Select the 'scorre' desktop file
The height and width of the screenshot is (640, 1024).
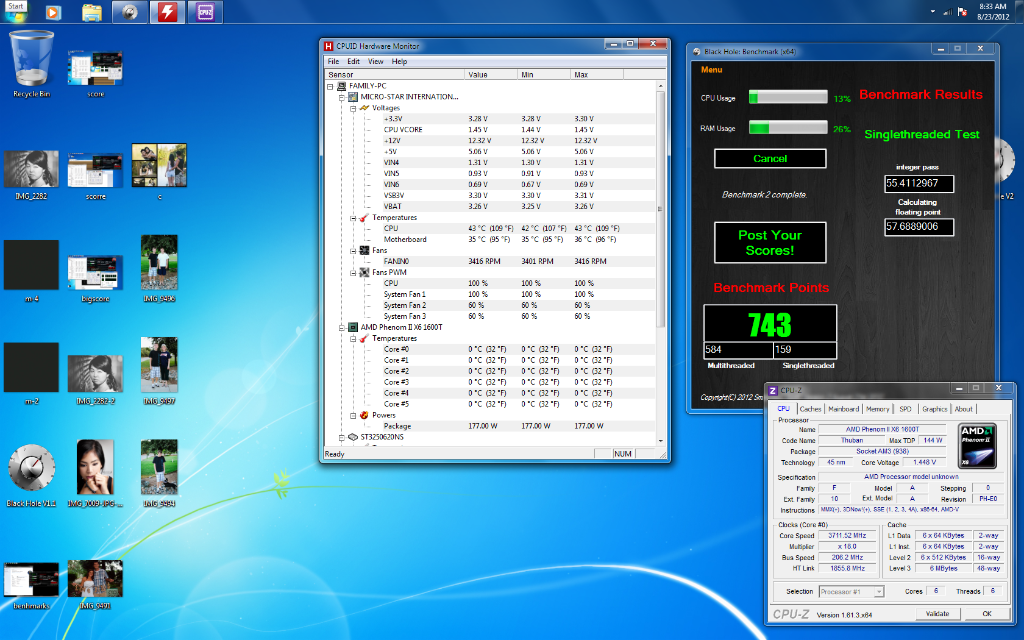coord(95,176)
